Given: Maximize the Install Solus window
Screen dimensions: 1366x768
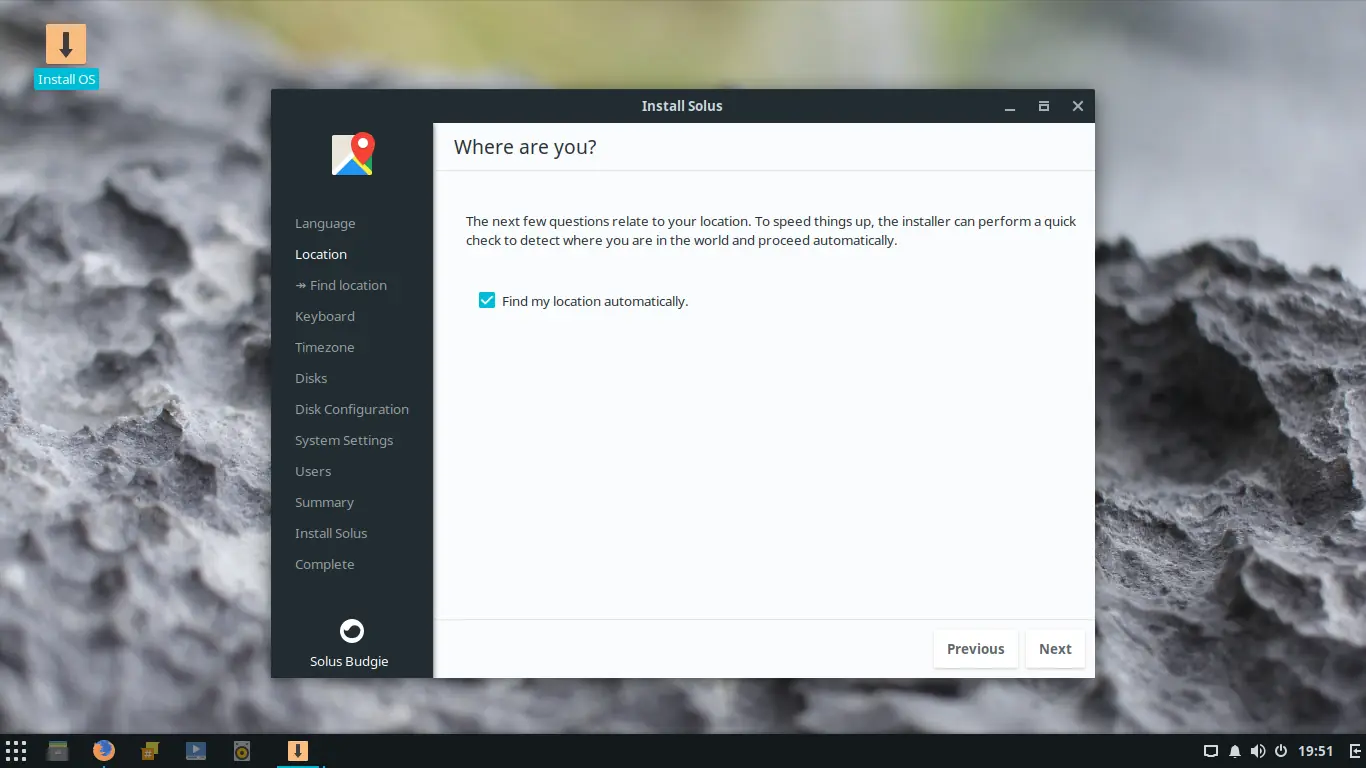Looking at the screenshot, I should coord(1044,106).
